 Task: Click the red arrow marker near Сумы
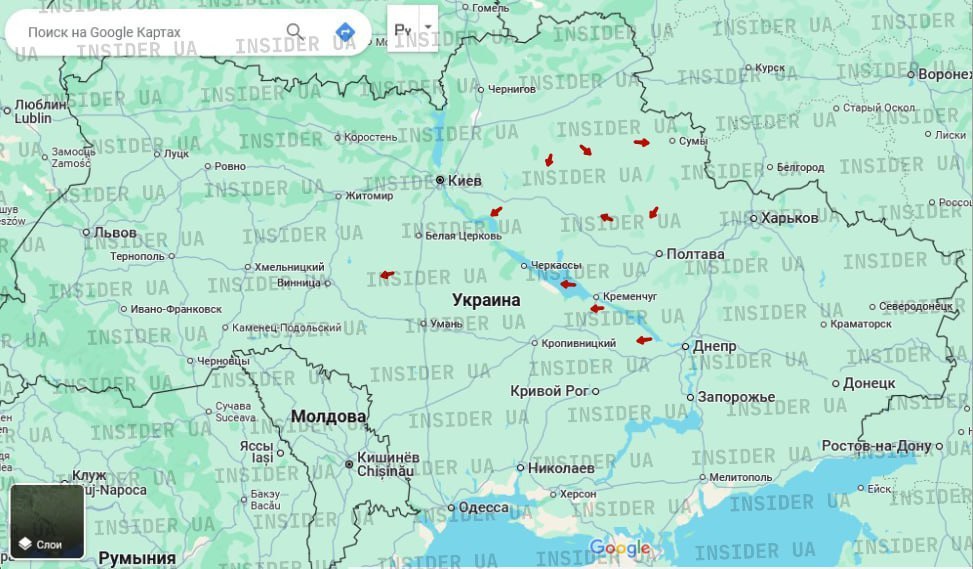(641, 142)
